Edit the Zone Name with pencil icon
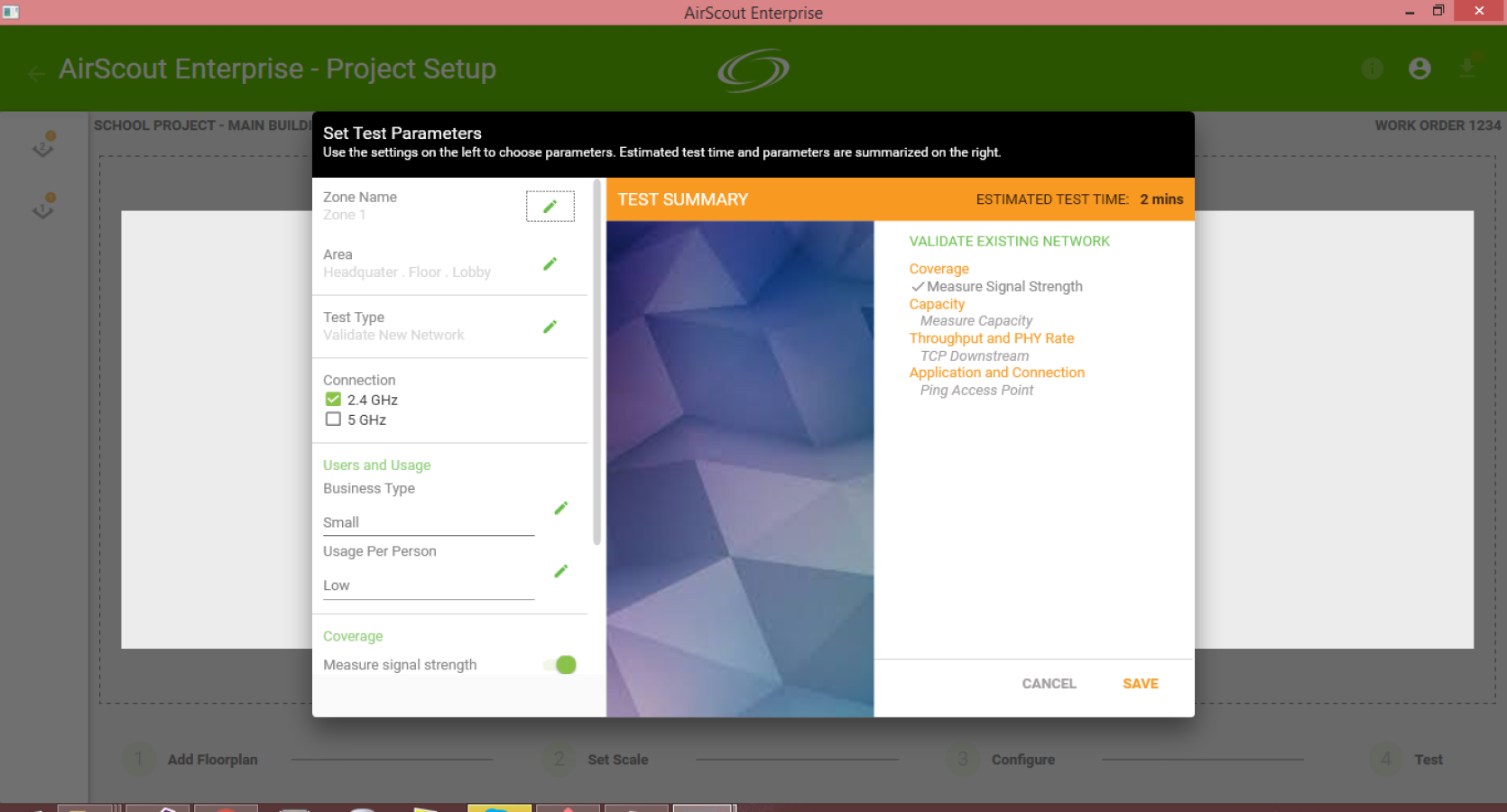 click(550, 207)
